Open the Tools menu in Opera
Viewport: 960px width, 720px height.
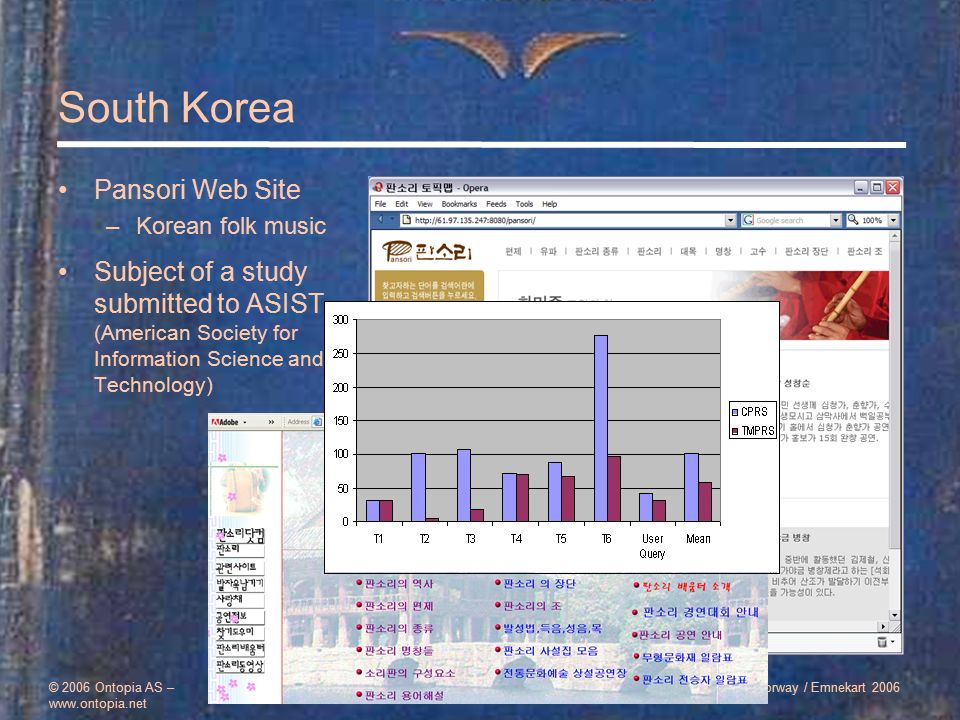[524, 204]
